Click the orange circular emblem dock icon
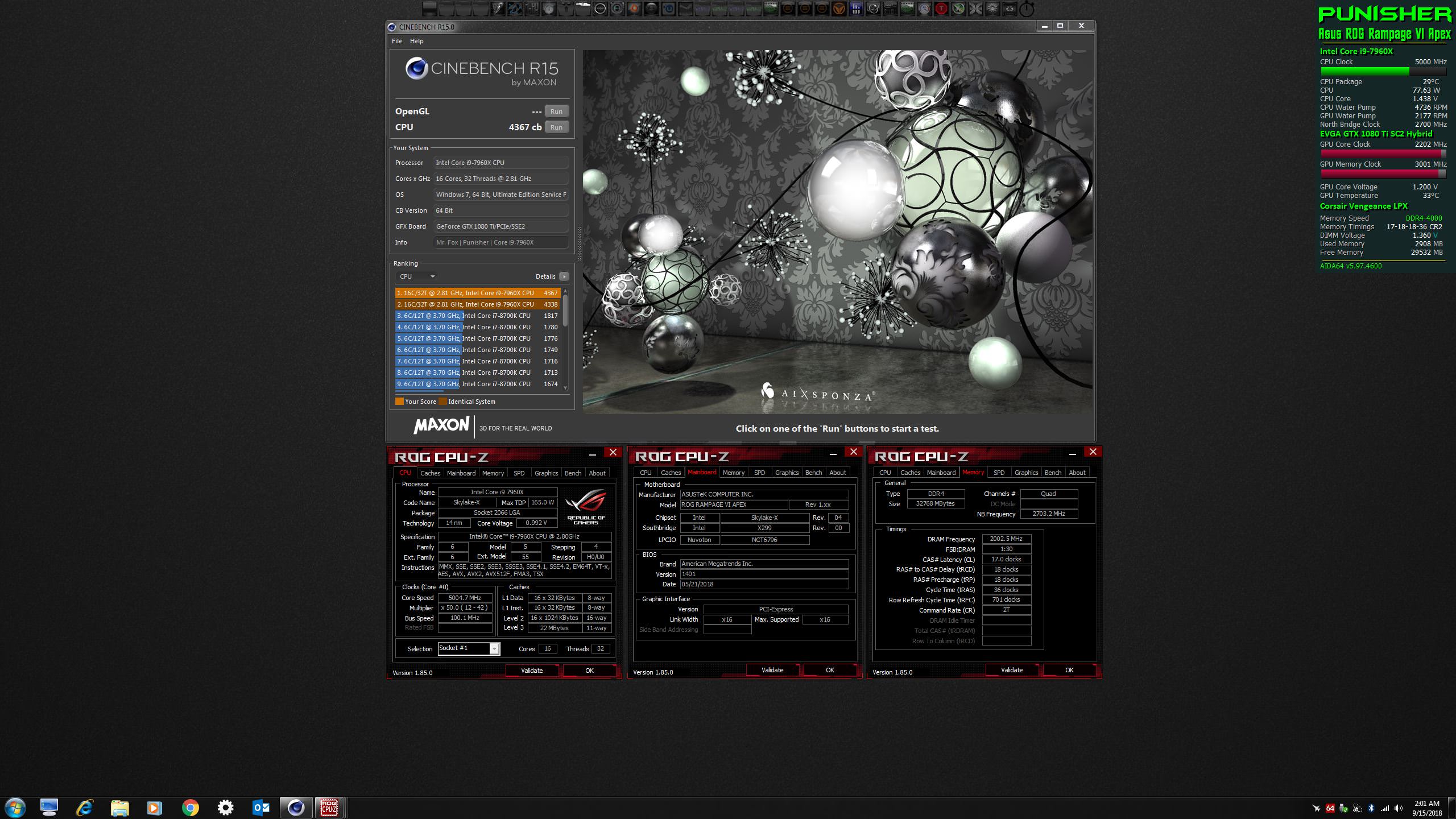 [x=839, y=9]
